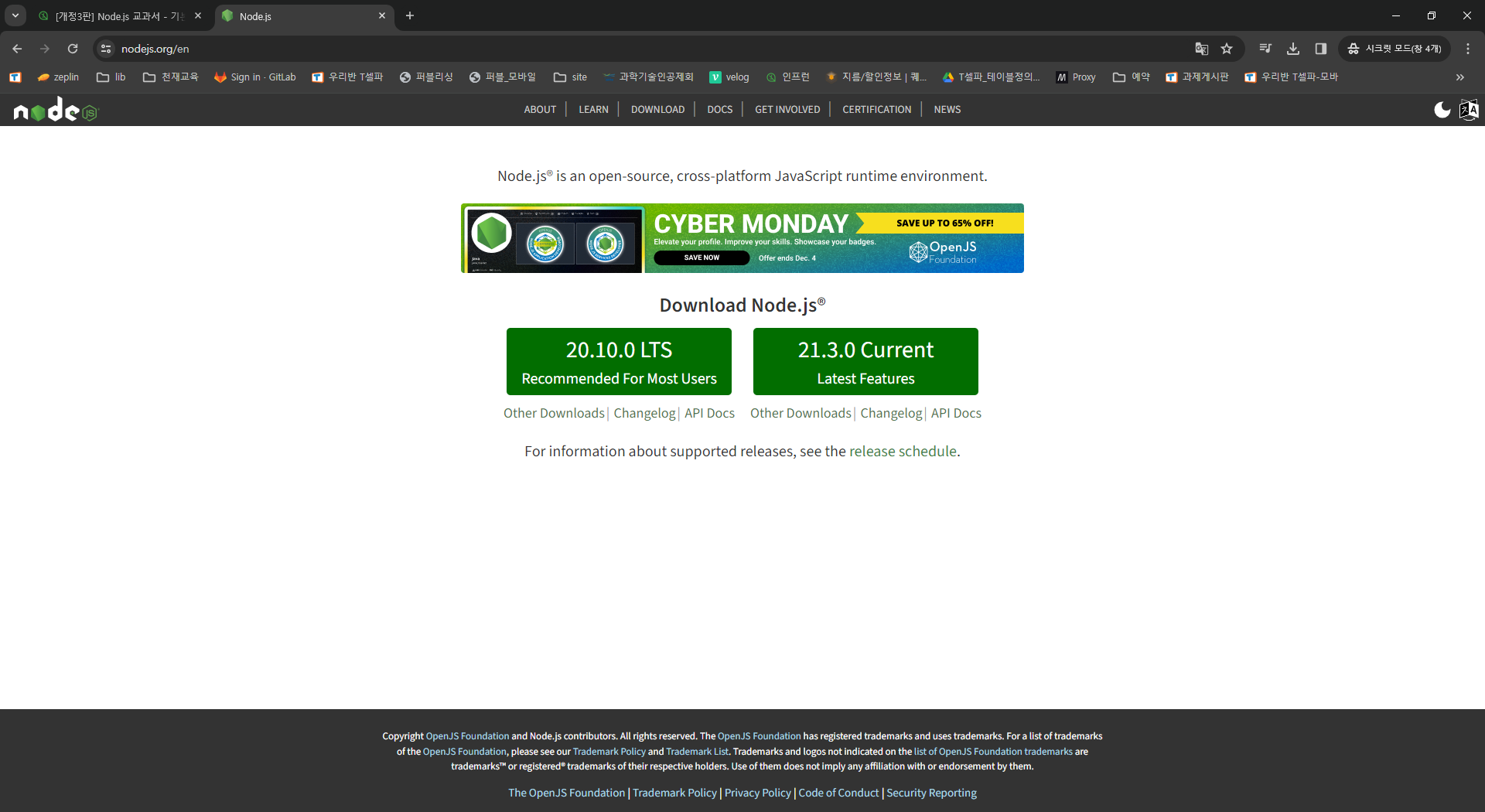1485x812 pixels.
Task: Close the Node.js tab
Action: 382,15
